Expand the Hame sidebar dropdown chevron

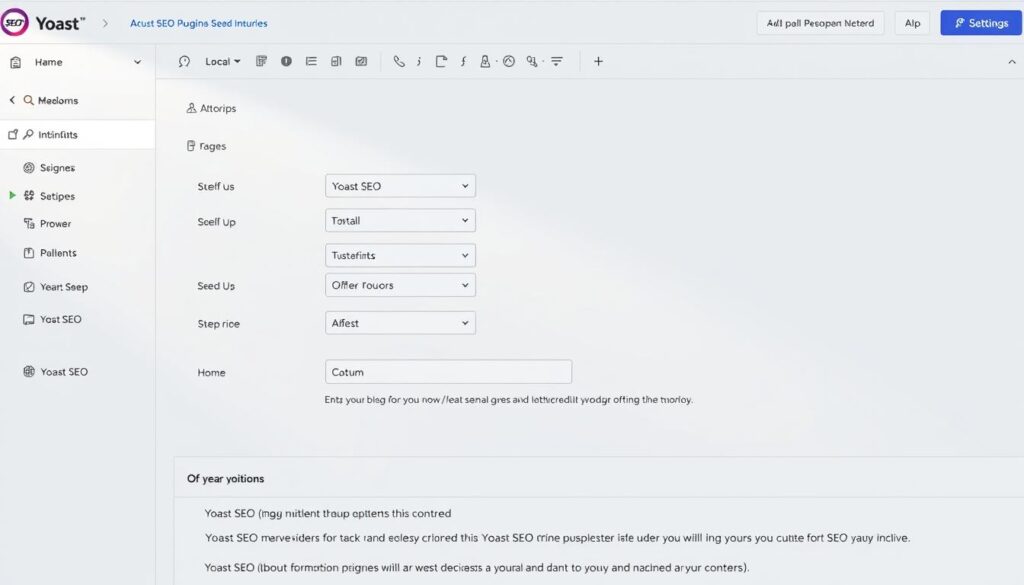tap(137, 62)
